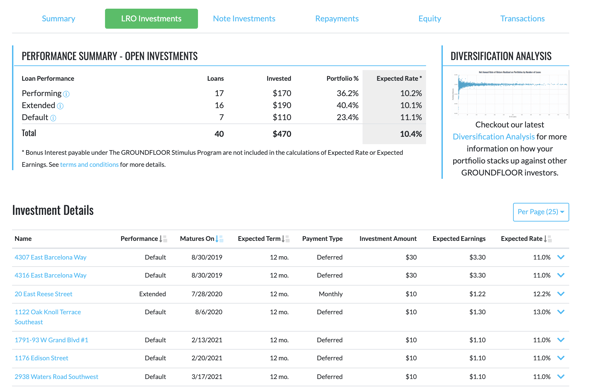
Task: Select the Transactions tab
Action: tap(522, 18)
